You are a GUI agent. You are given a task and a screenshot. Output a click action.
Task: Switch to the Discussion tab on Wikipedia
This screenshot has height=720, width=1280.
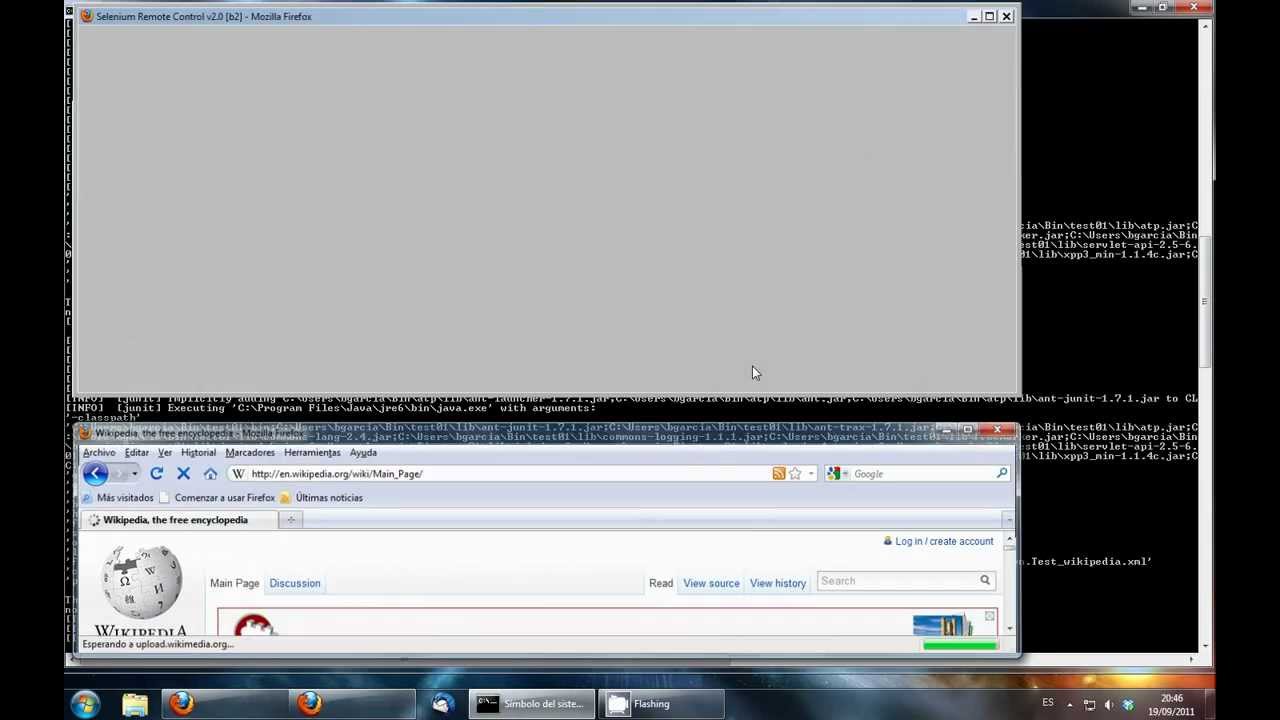pyautogui.click(x=295, y=583)
